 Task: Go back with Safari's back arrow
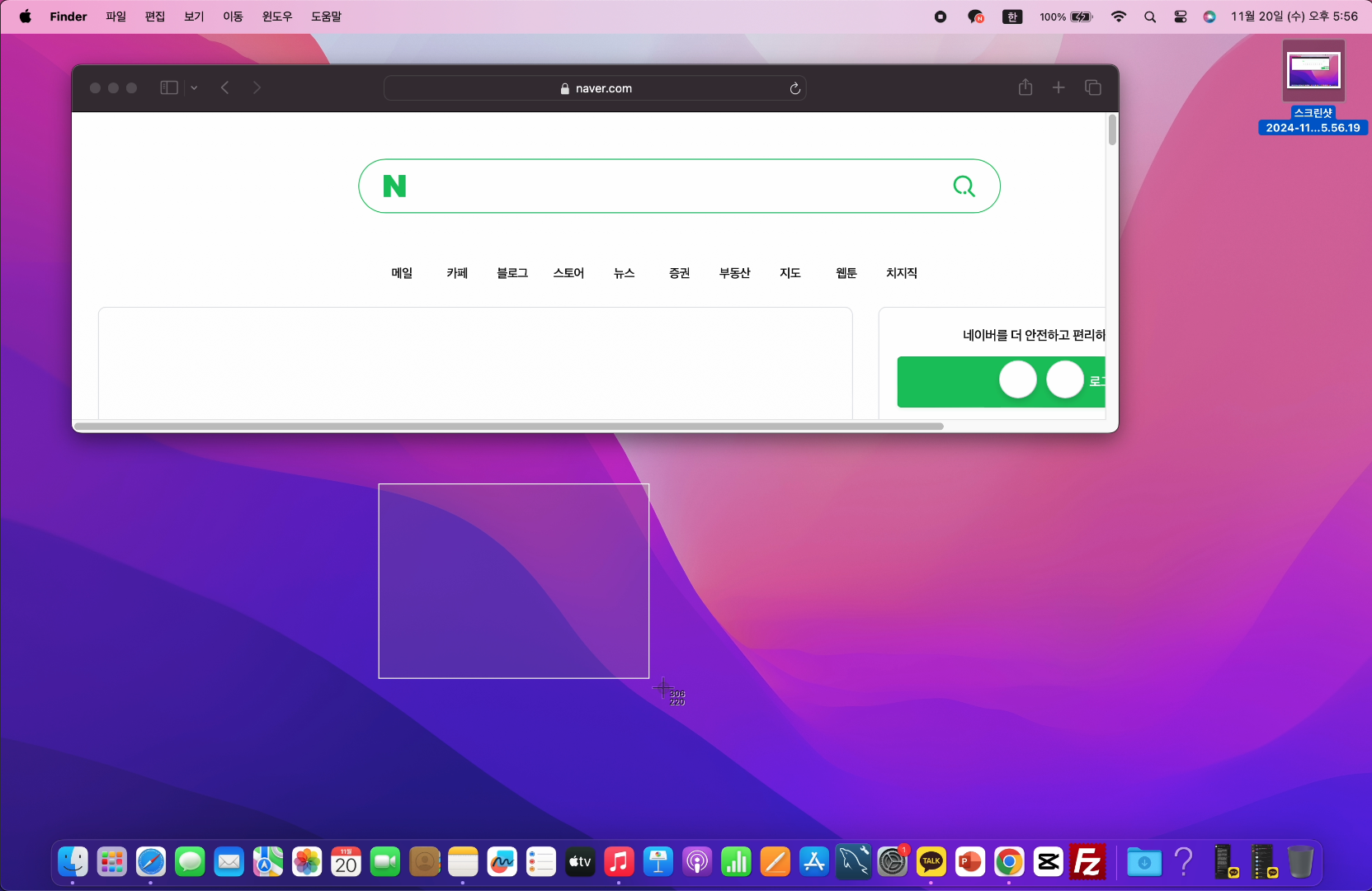click(x=224, y=87)
